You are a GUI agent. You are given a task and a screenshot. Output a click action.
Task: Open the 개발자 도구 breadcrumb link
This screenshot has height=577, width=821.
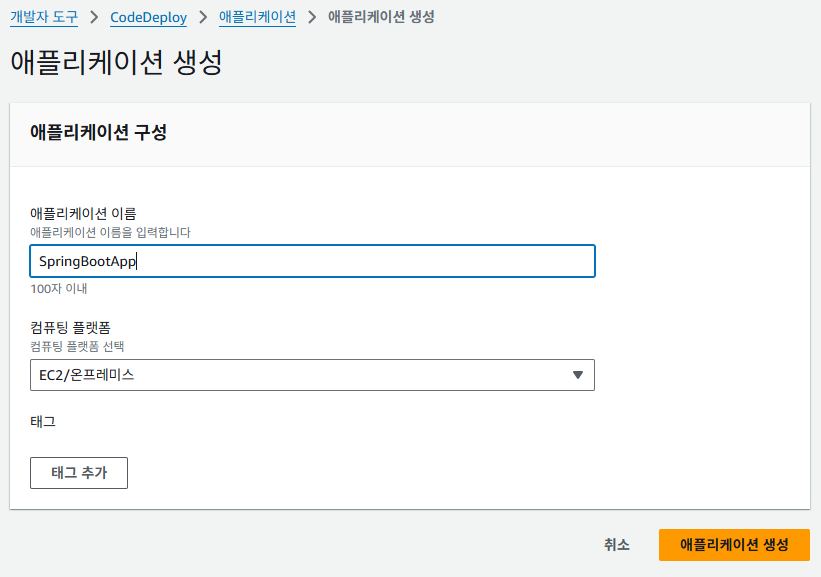click(x=44, y=17)
